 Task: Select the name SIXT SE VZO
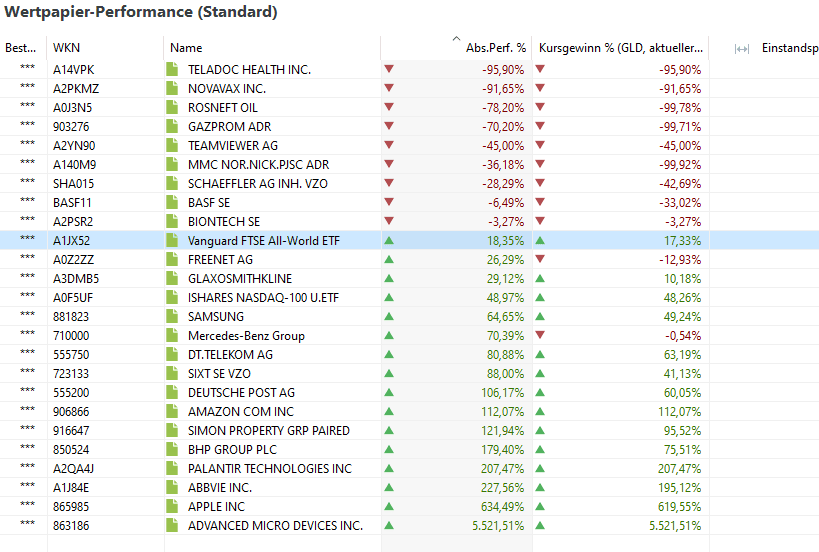(x=219, y=374)
